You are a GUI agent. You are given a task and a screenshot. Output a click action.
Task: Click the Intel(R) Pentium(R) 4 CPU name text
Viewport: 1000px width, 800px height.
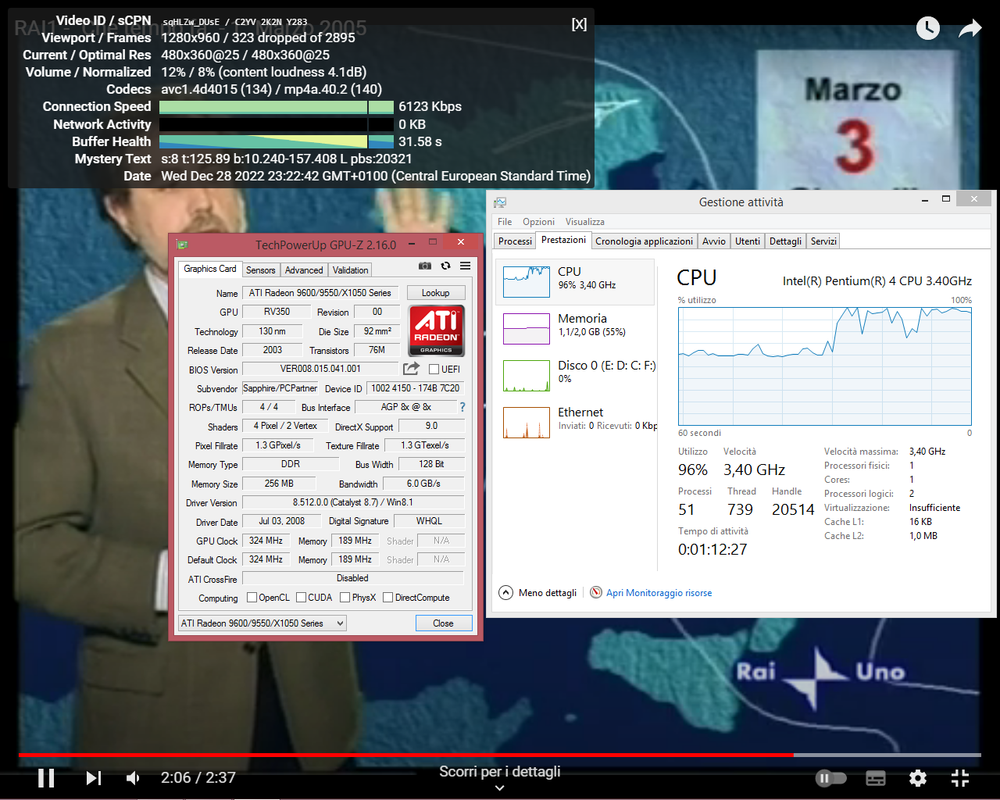tap(877, 281)
